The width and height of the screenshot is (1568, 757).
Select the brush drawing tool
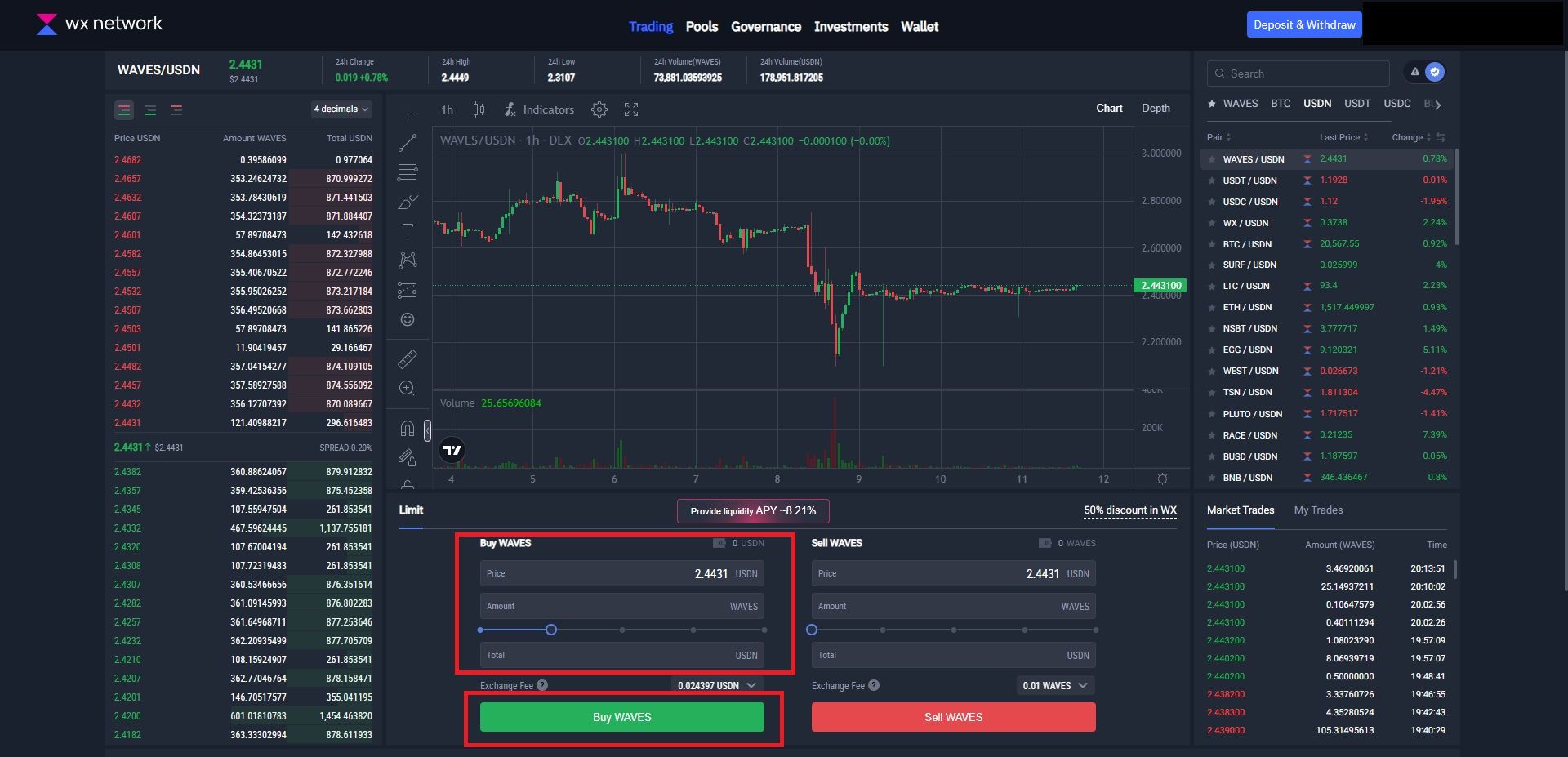pyautogui.click(x=408, y=202)
